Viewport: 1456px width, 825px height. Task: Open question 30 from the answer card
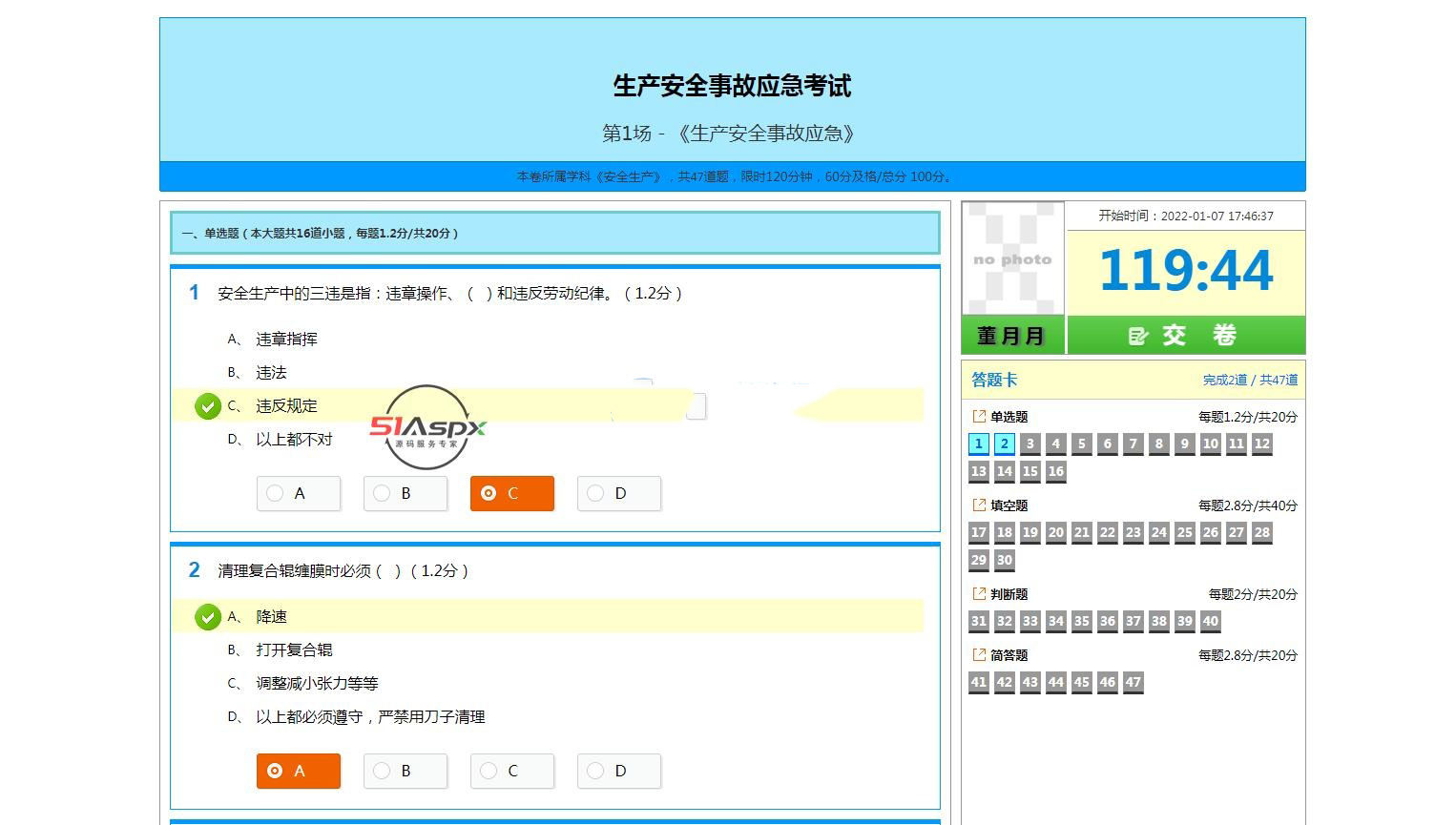point(1004,560)
